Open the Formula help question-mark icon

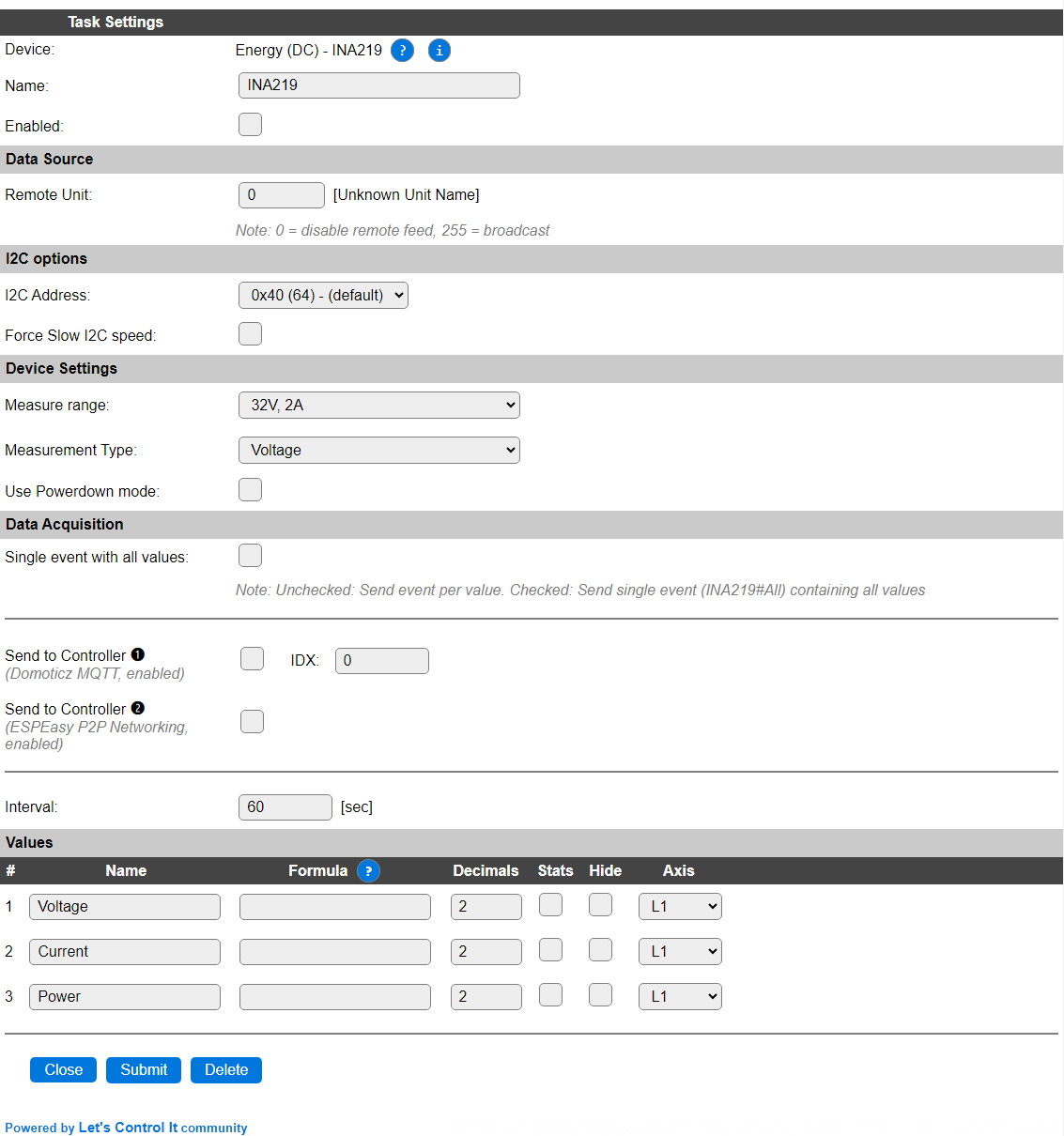(368, 871)
